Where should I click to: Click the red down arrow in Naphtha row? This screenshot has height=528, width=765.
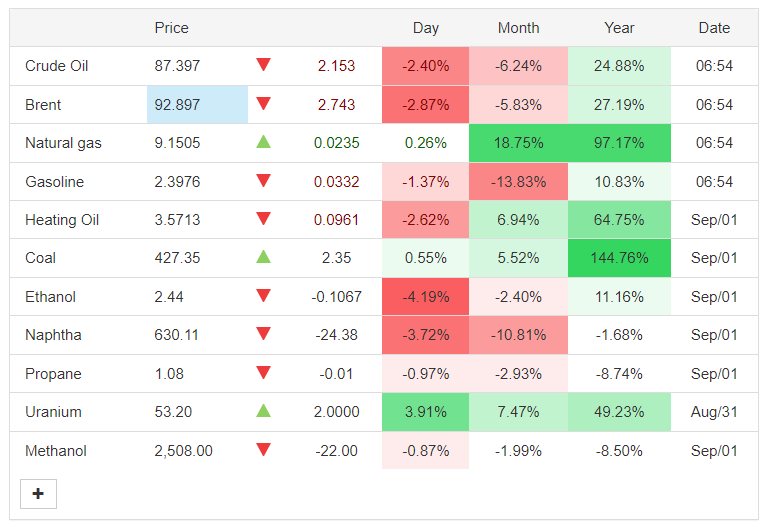(263, 334)
